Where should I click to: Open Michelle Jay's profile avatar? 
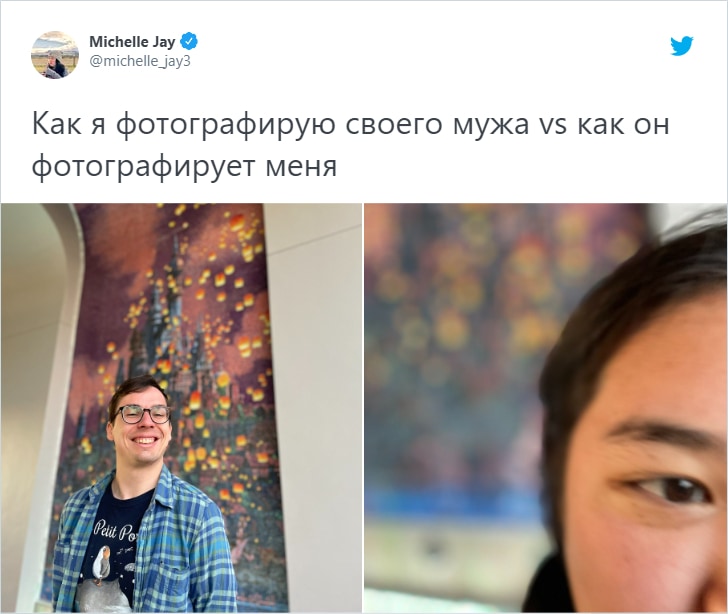(55, 55)
